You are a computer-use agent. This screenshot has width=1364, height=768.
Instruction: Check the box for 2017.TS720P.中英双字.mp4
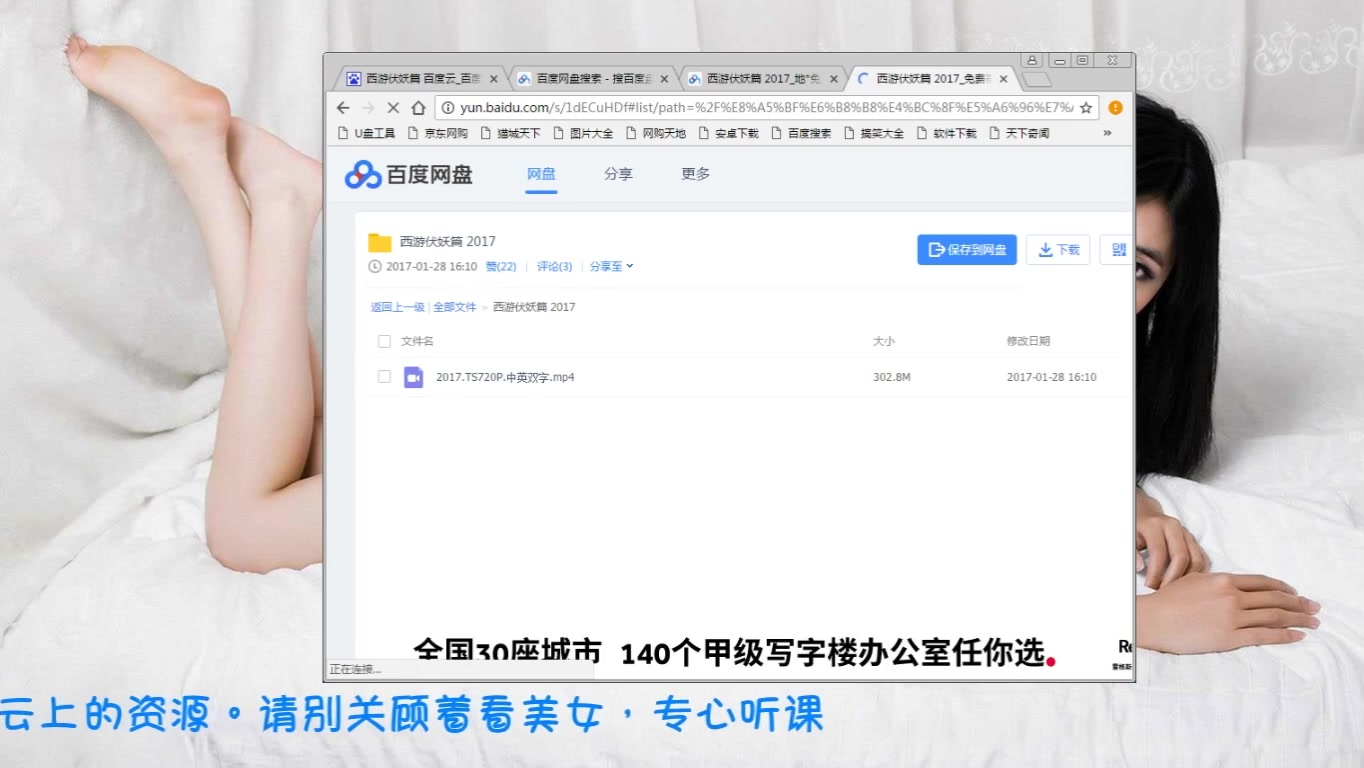(x=384, y=377)
